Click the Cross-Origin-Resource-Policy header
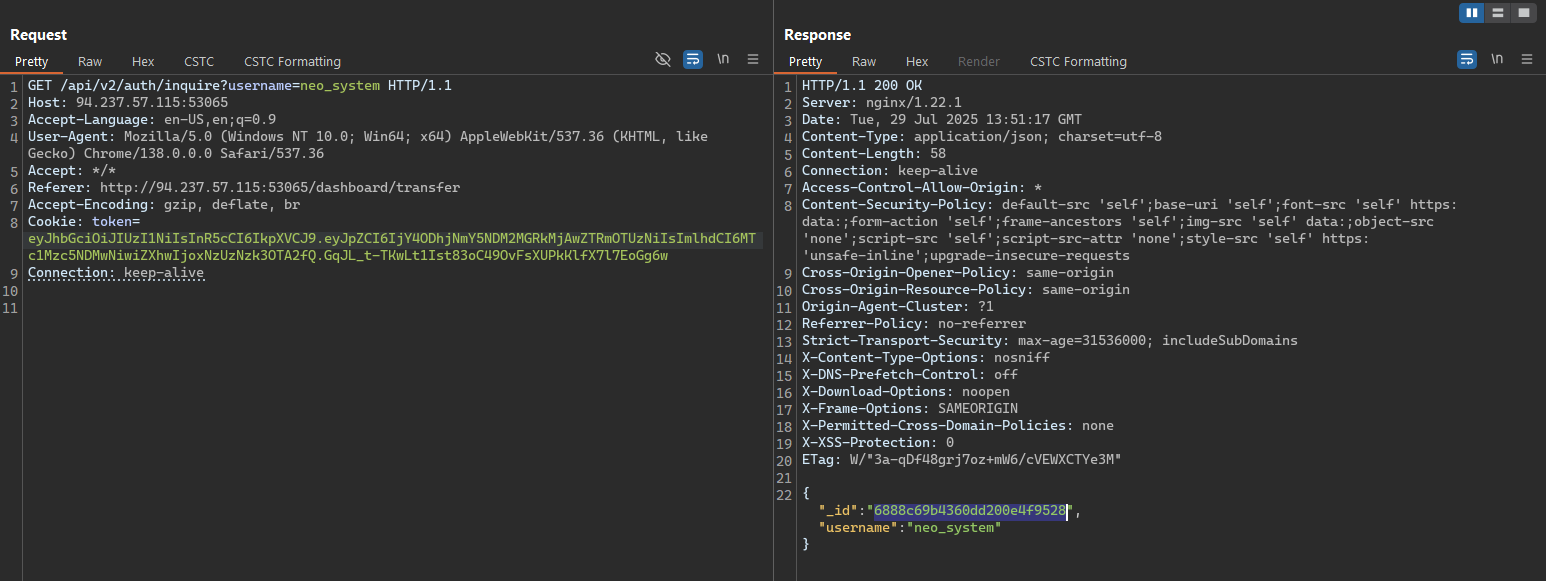The height and width of the screenshot is (581, 1546). [966, 290]
